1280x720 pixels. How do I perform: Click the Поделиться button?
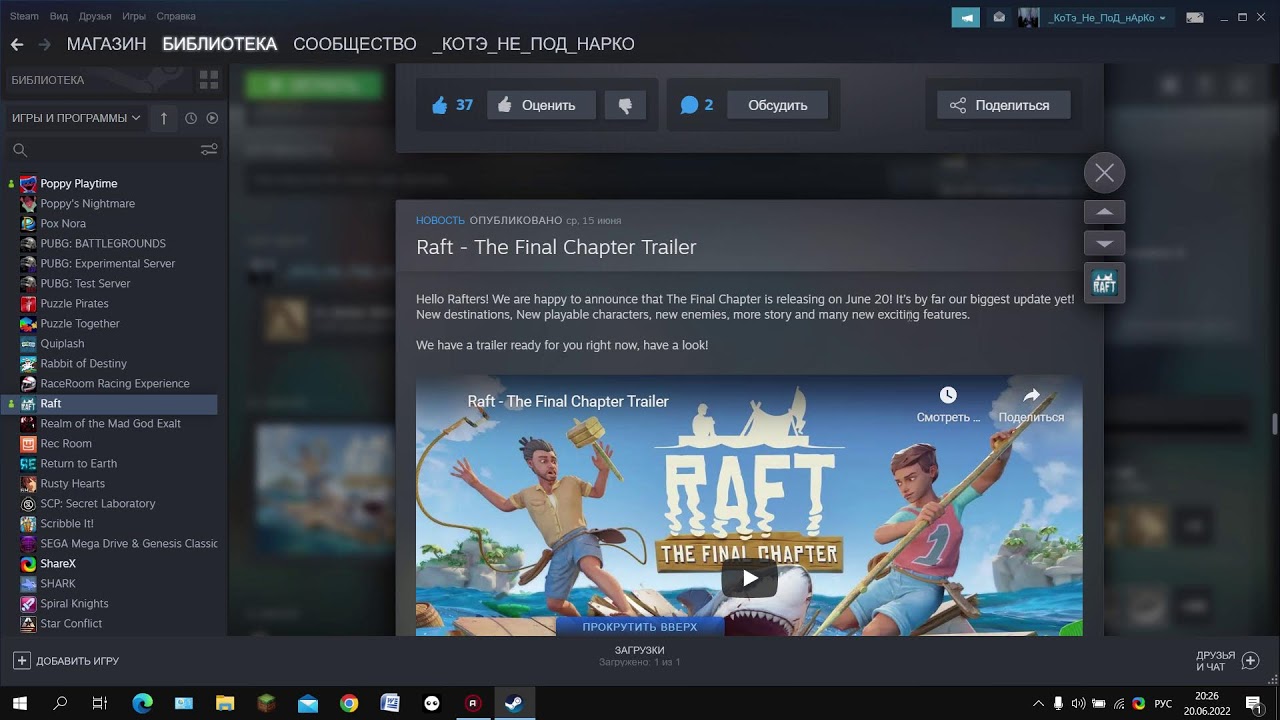point(1003,105)
